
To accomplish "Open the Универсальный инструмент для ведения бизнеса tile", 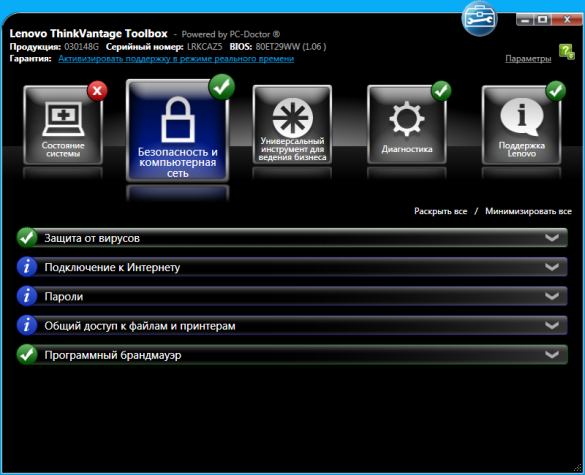I will tap(292, 125).
